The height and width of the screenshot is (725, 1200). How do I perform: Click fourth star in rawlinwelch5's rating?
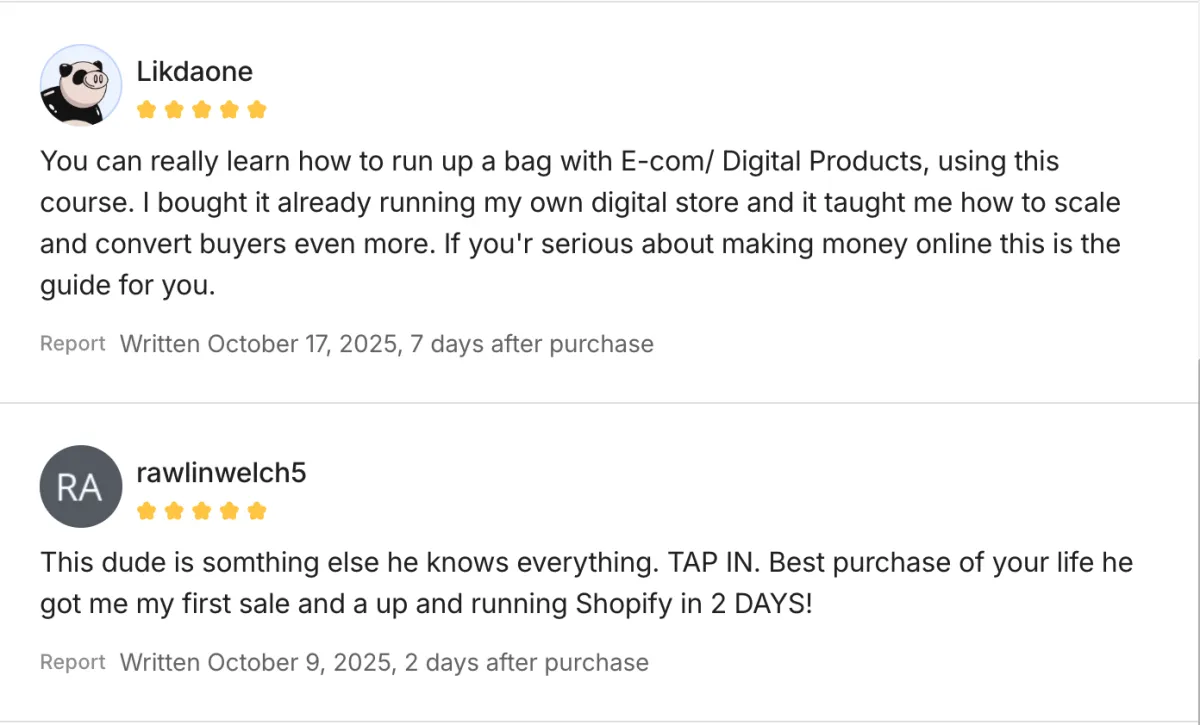[229, 511]
